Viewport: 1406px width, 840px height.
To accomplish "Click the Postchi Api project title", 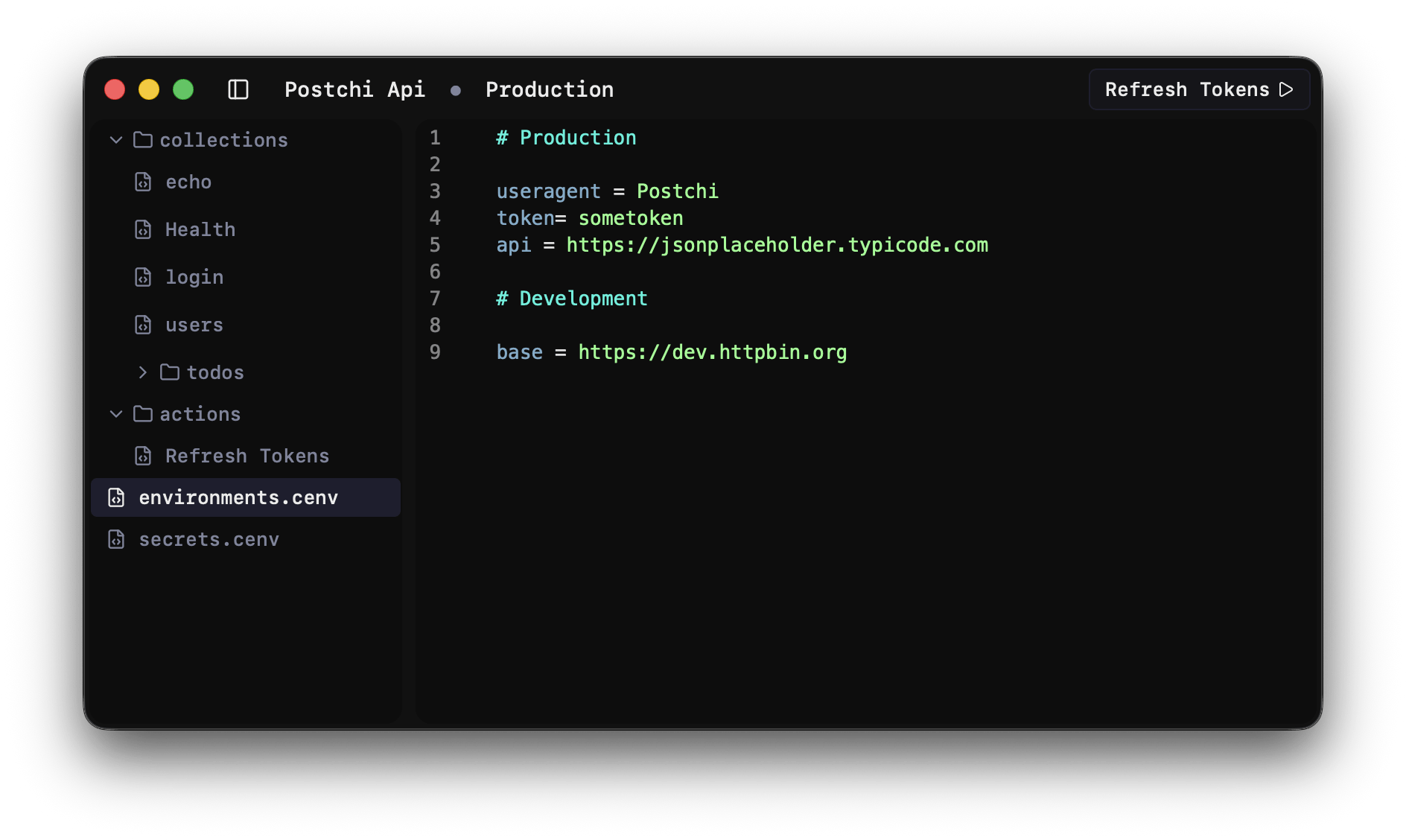I will click(354, 90).
